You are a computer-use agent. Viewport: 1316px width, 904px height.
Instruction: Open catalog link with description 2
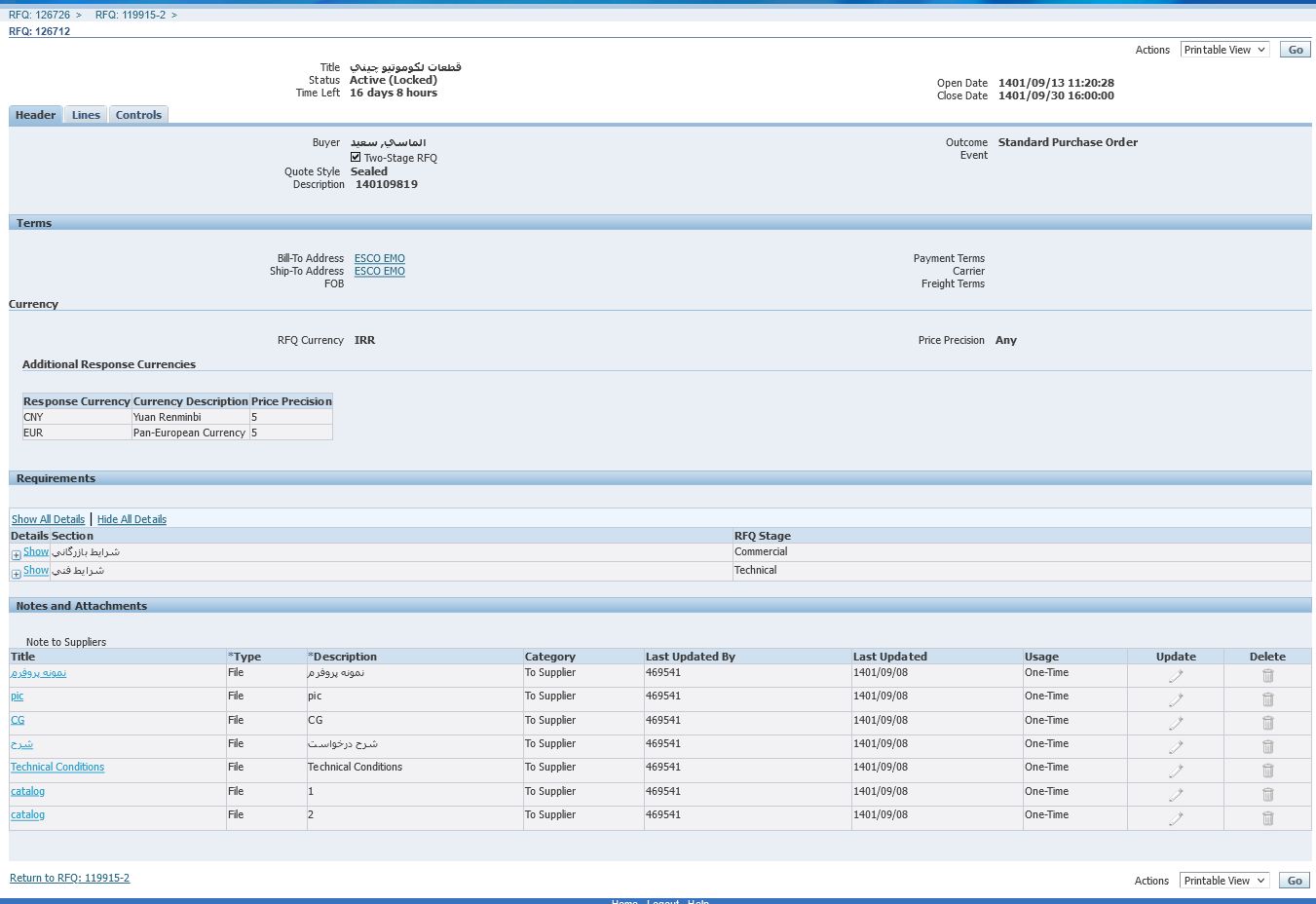click(27, 814)
